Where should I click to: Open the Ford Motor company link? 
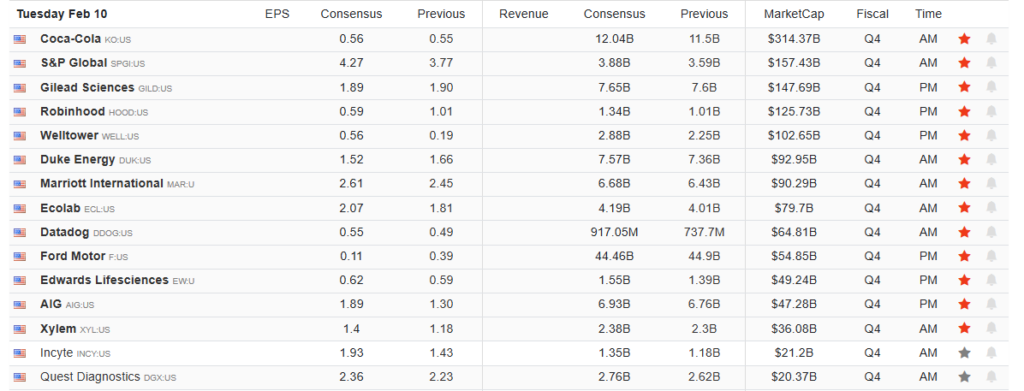72,257
